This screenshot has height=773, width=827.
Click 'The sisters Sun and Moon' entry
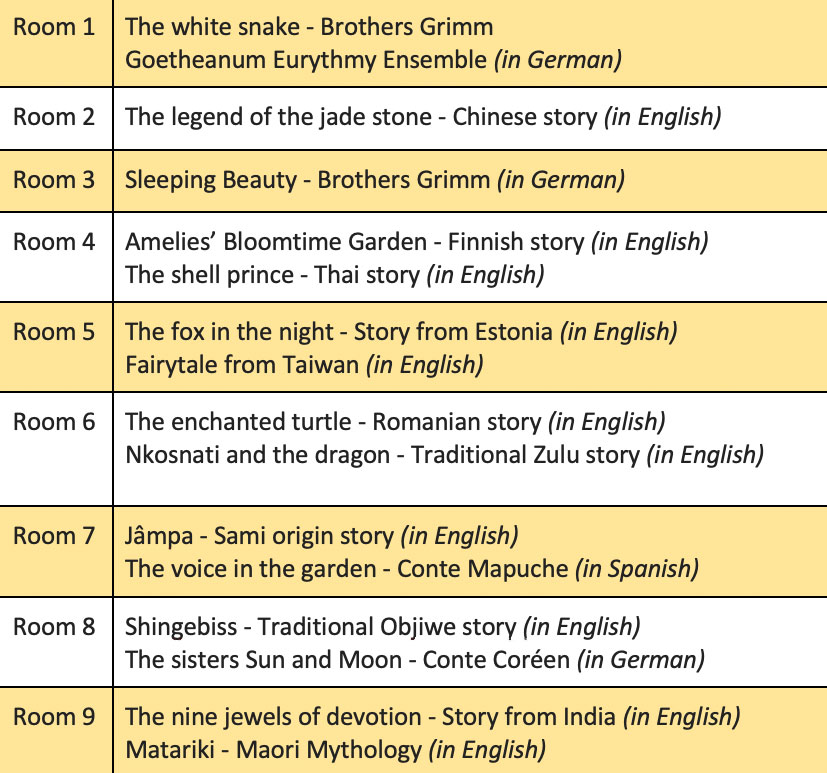[x=414, y=659]
